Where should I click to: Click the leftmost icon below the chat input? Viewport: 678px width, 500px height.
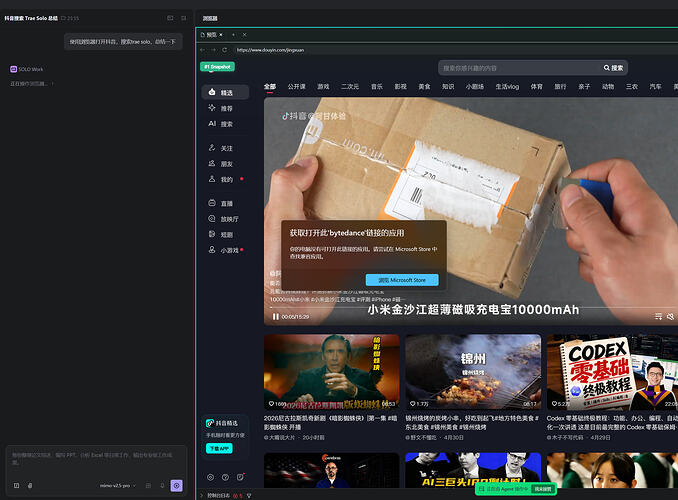coord(16,486)
